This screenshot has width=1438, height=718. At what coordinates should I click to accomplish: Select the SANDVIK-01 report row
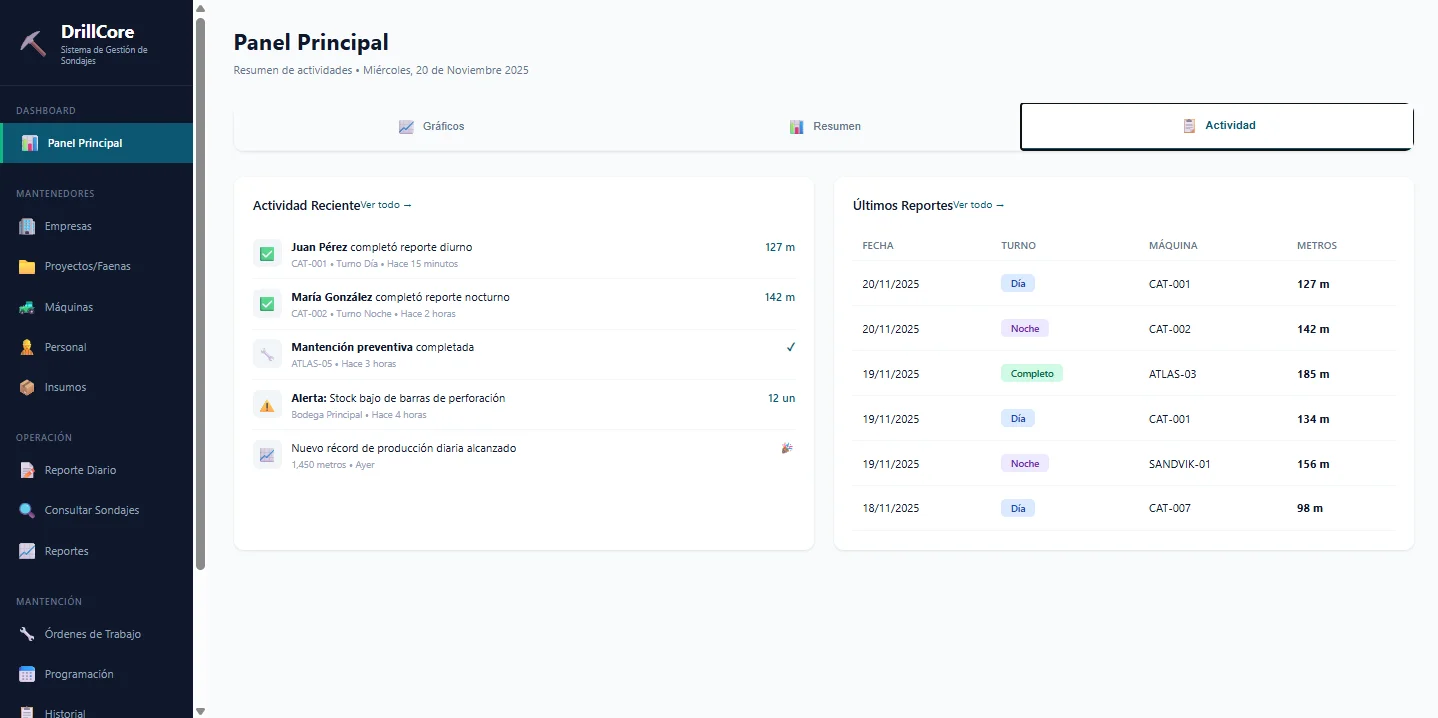click(x=1124, y=464)
